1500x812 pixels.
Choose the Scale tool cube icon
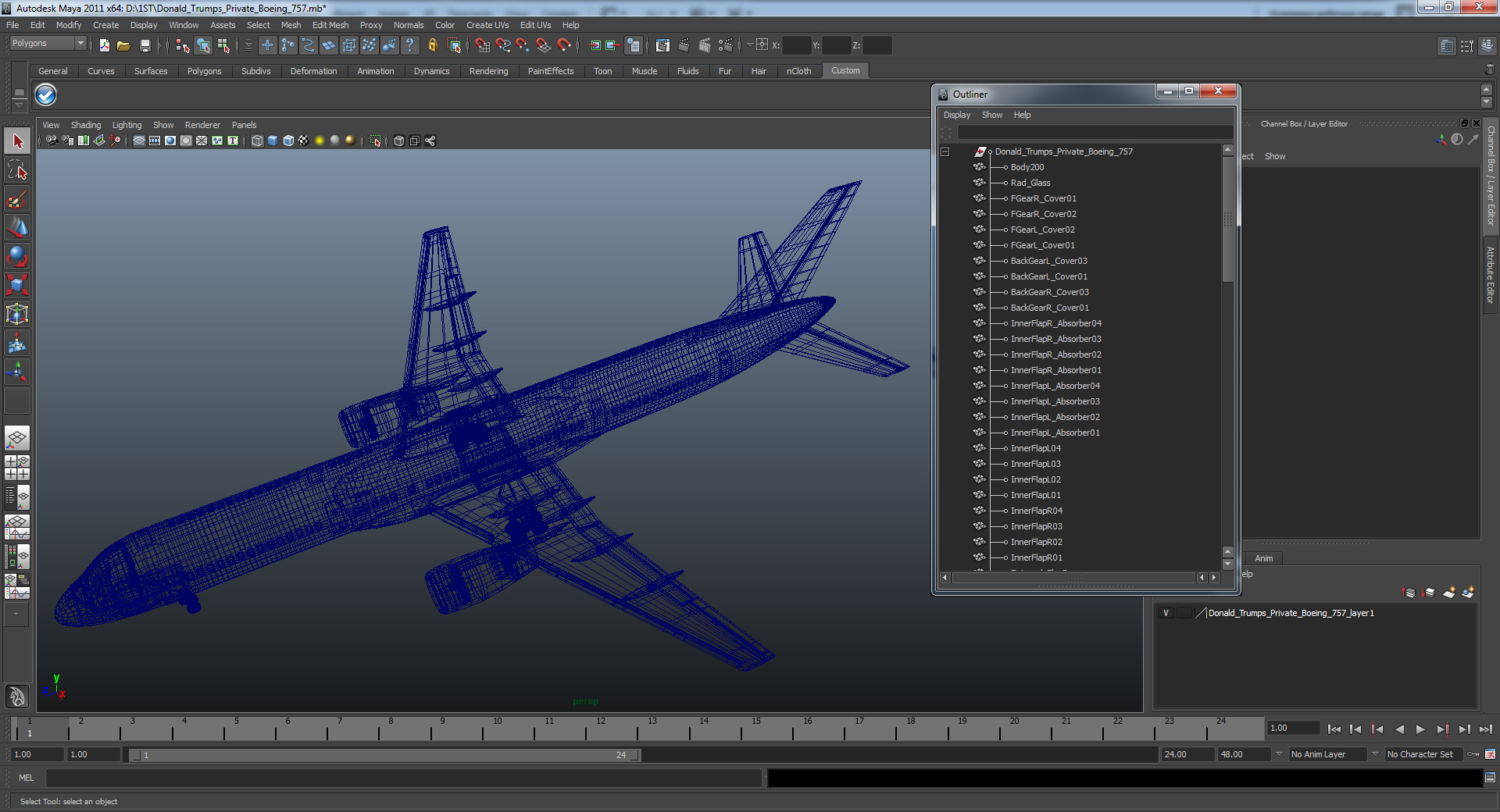point(17,286)
